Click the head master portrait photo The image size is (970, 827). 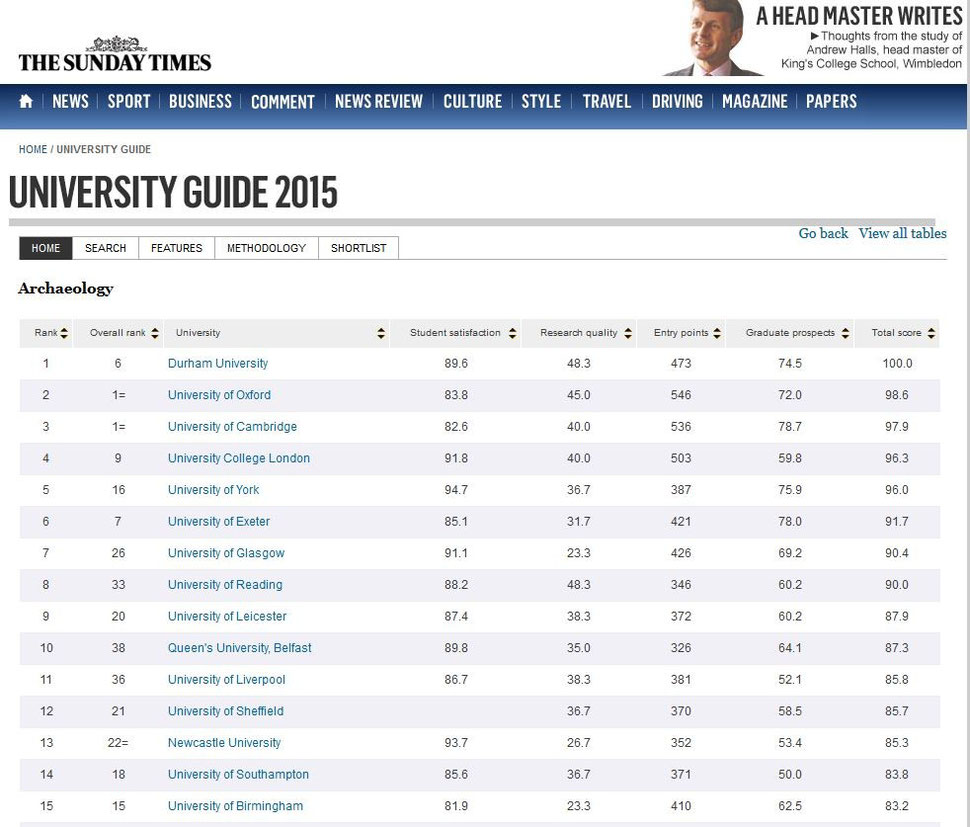[x=711, y=38]
